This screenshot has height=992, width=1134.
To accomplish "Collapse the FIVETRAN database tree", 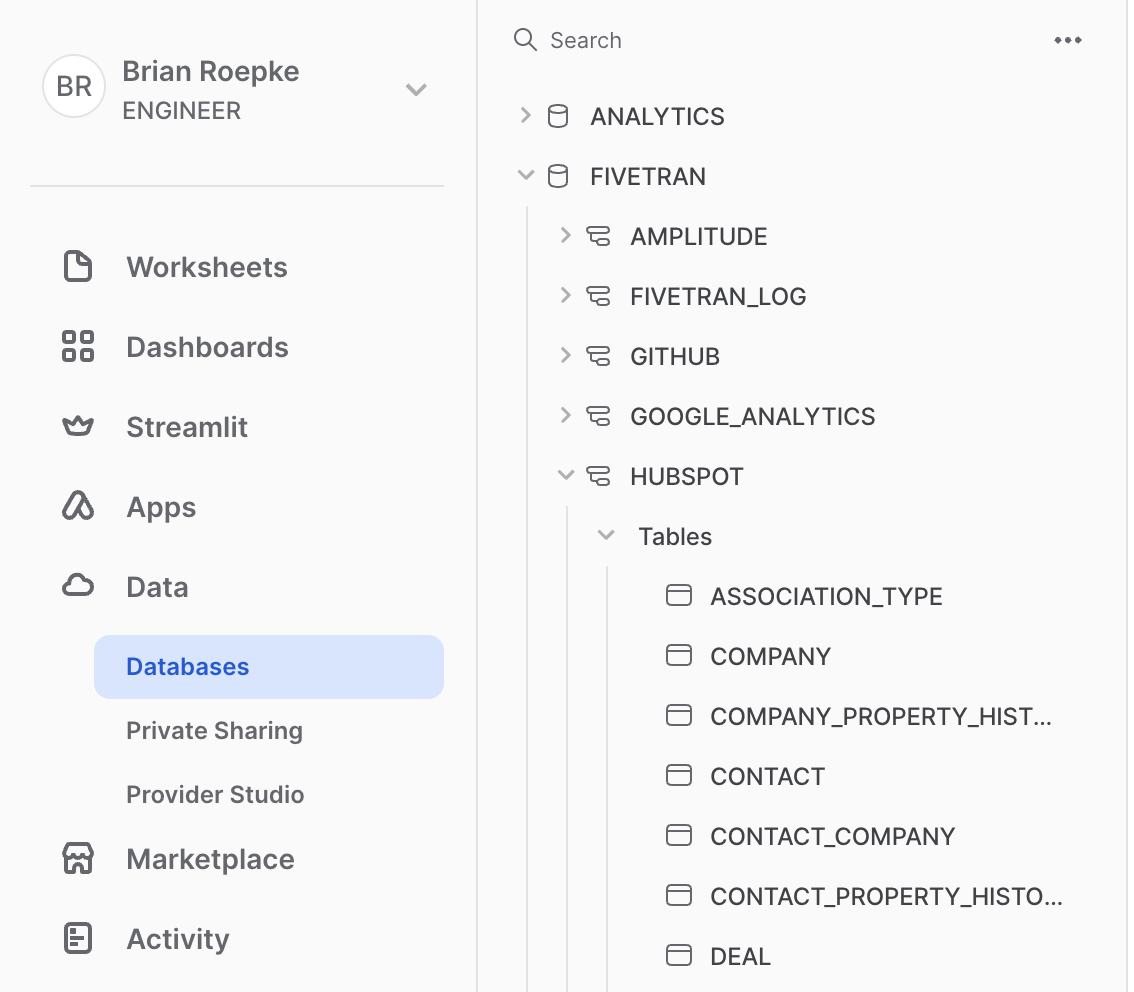I will 525,175.
